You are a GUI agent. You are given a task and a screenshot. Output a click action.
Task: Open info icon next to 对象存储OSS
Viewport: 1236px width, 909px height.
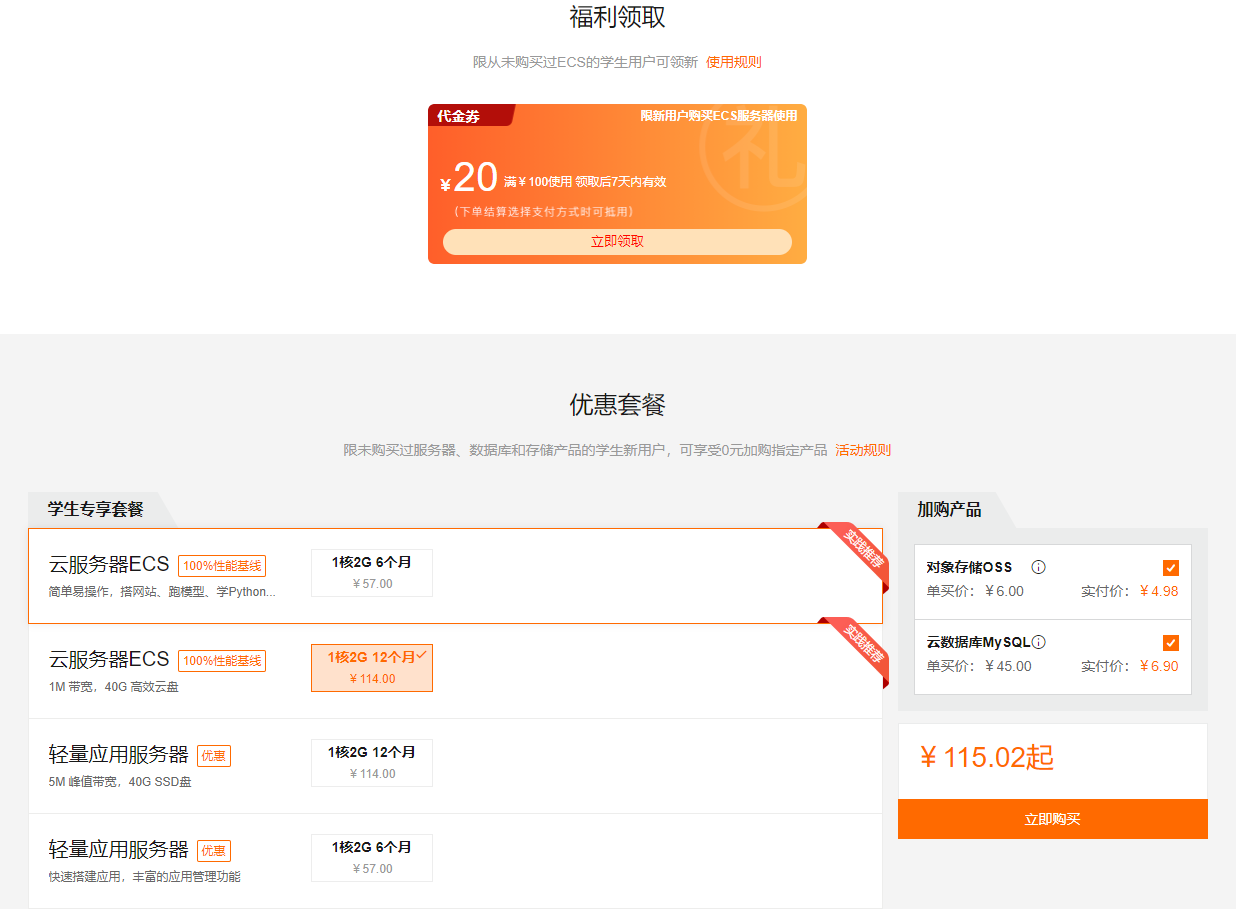pyautogui.click(x=1038, y=567)
